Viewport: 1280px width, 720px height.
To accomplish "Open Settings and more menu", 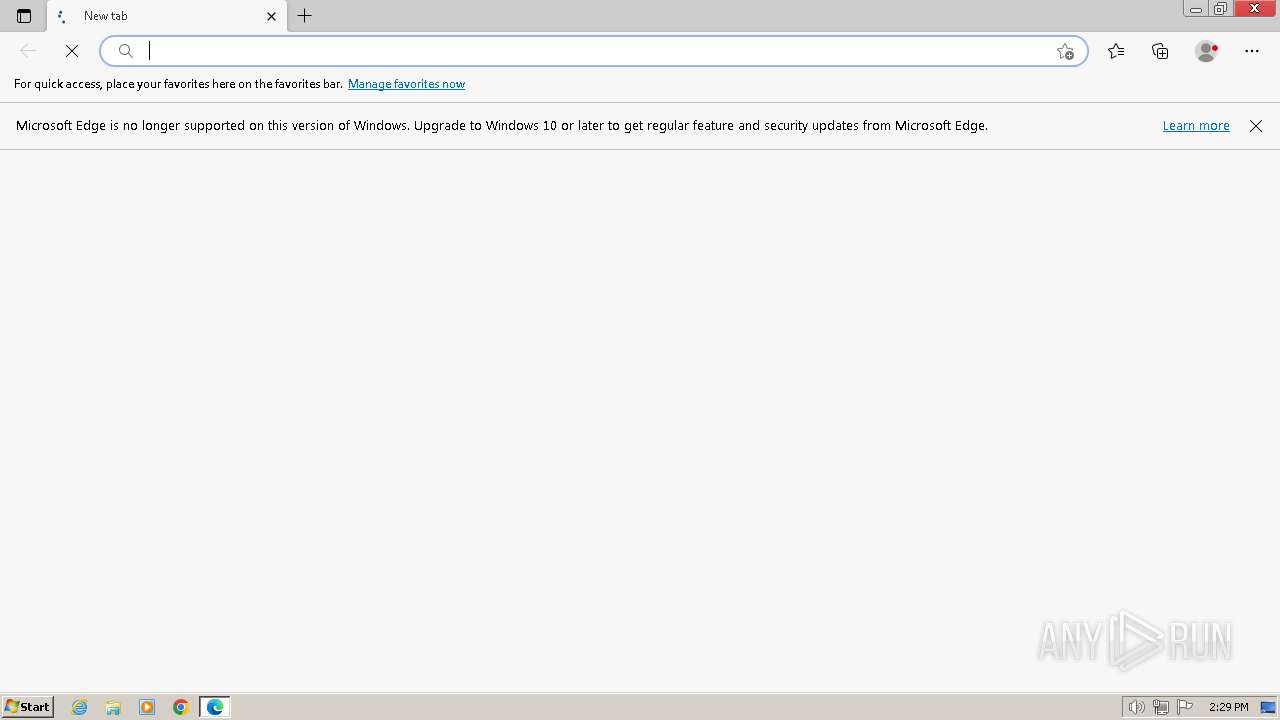I will (x=1252, y=51).
